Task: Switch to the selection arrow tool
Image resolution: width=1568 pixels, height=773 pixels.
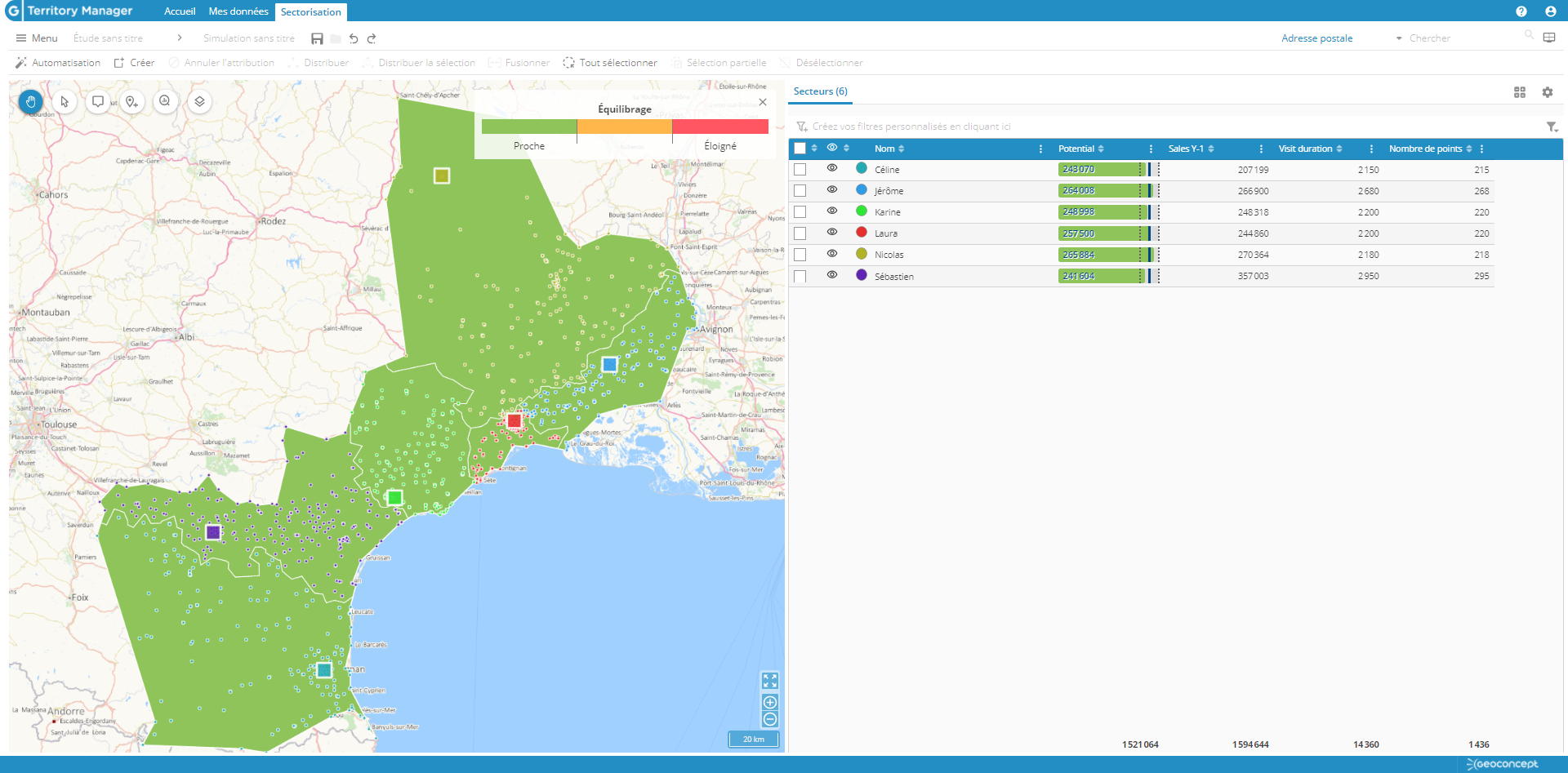Action: (x=65, y=102)
